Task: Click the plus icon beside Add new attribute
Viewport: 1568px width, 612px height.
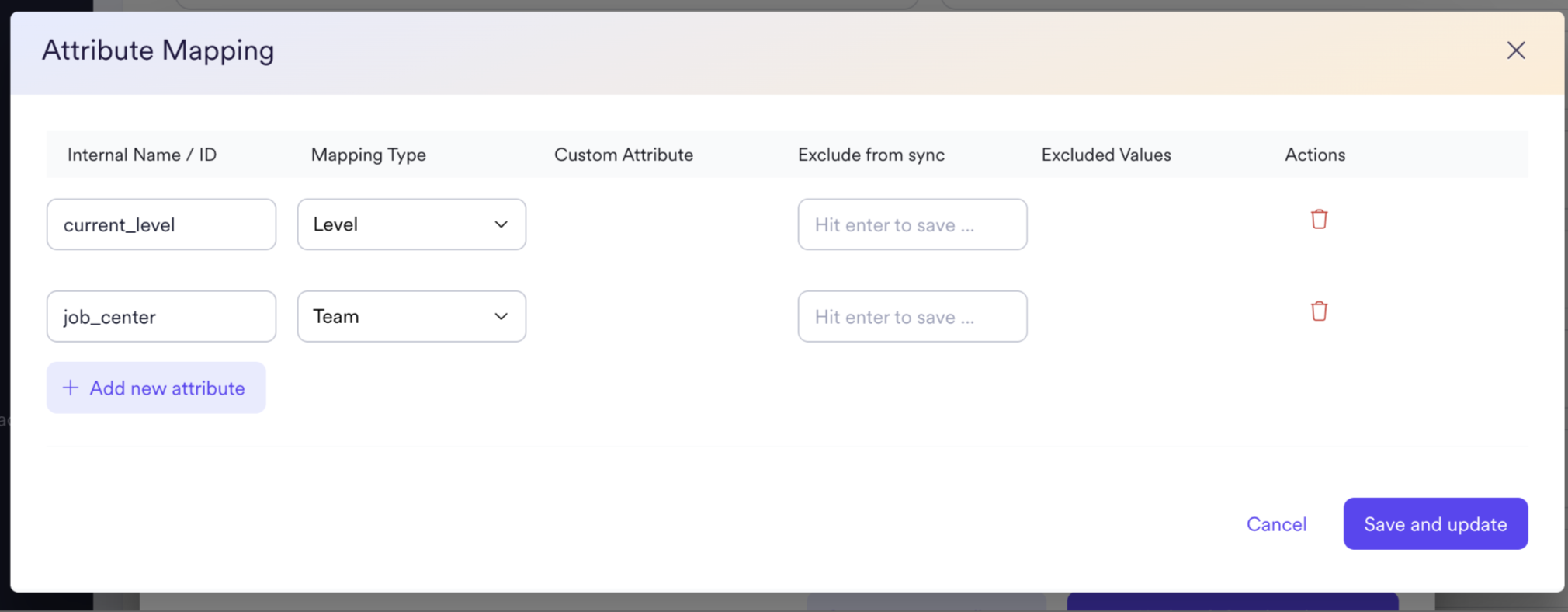Action: (x=71, y=388)
